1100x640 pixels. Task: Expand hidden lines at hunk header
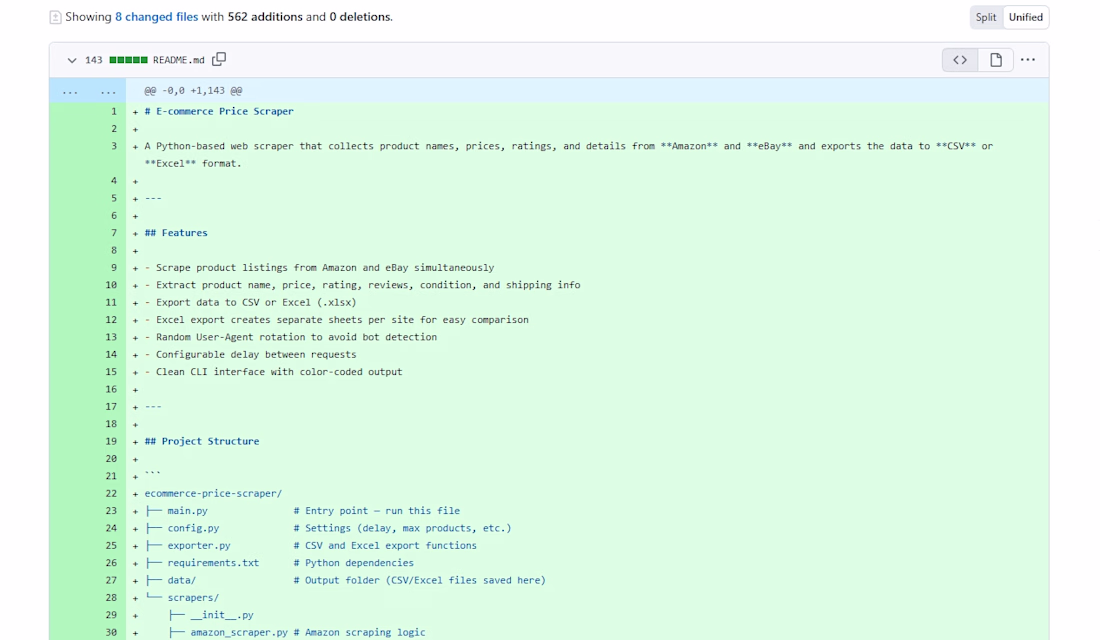coord(88,91)
